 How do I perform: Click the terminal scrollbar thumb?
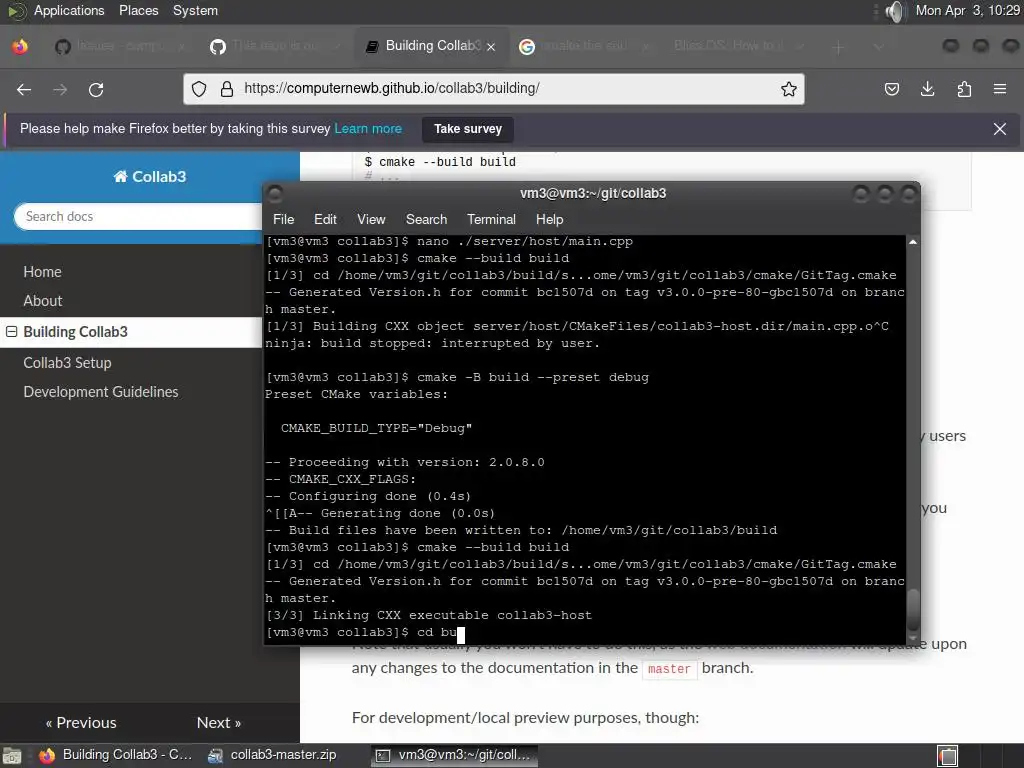pos(913,609)
